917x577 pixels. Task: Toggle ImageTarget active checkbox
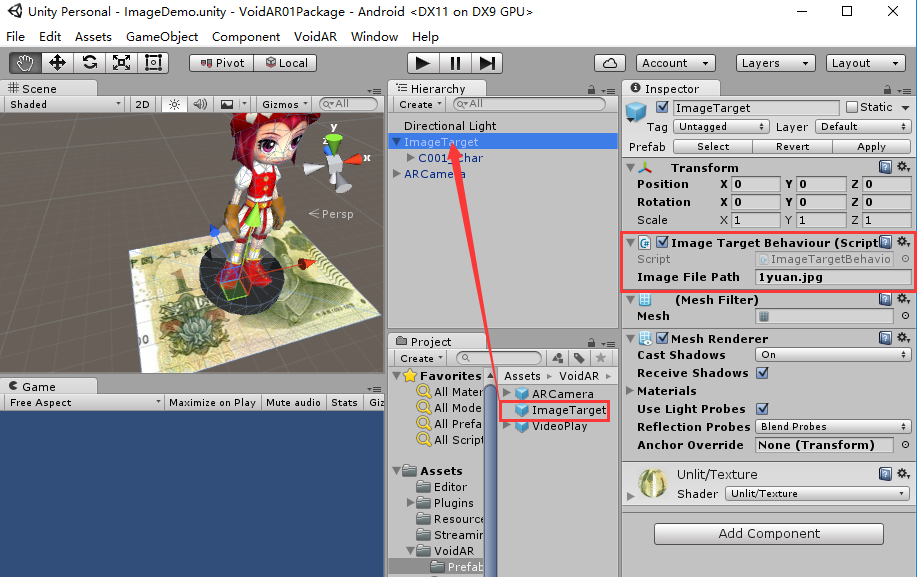point(662,107)
